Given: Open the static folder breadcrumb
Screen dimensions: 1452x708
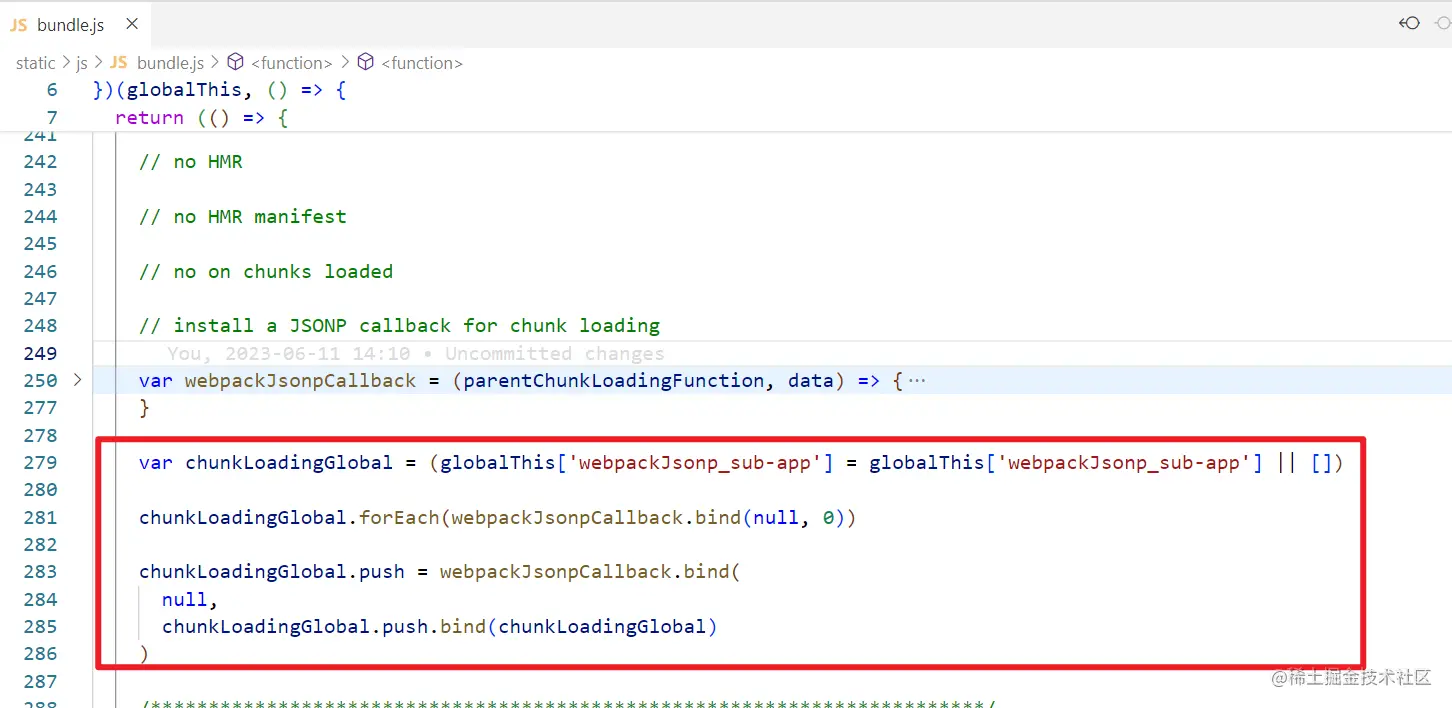Looking at the screenshot, I should pos(35,63).
